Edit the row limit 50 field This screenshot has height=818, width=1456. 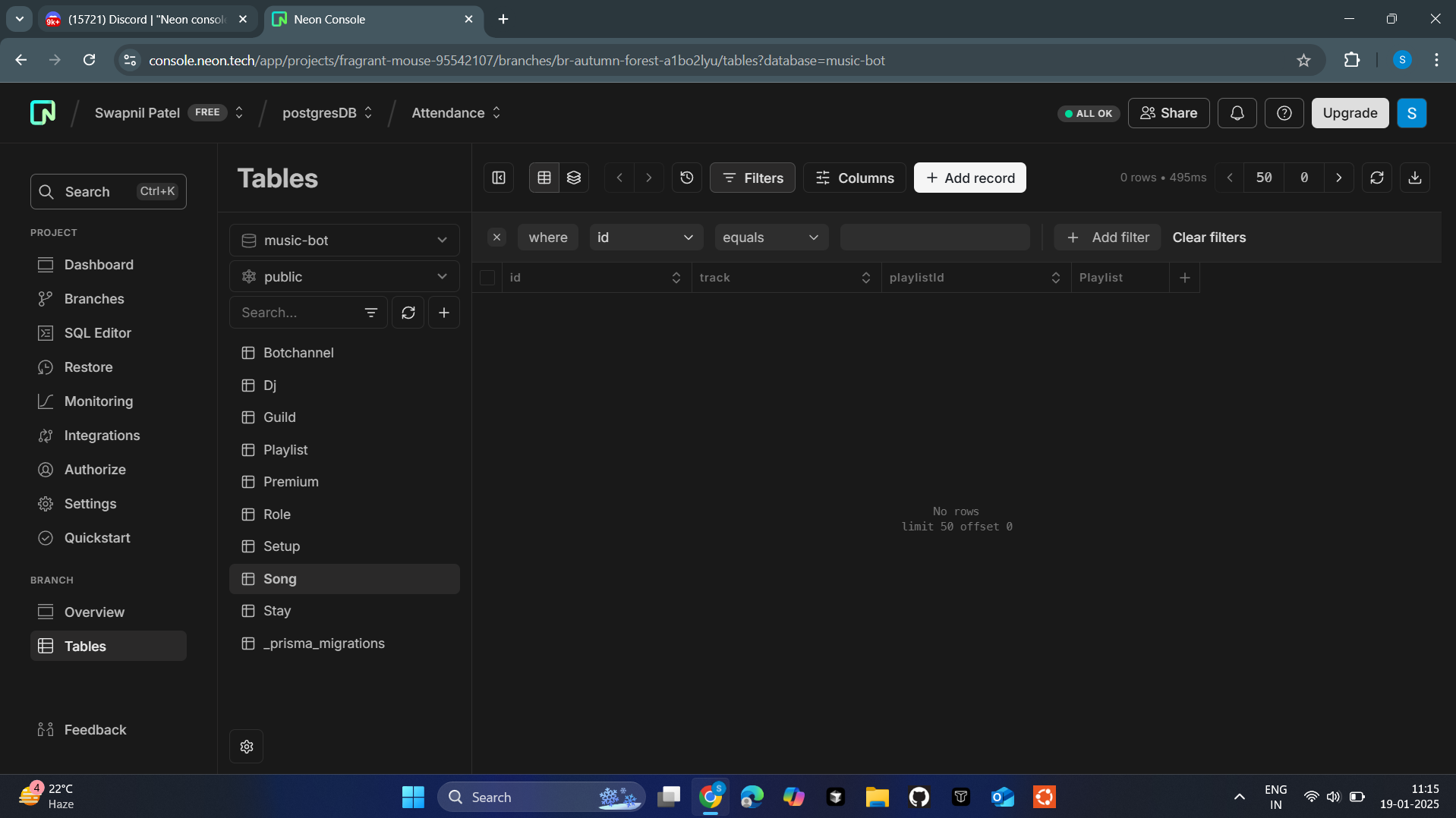click(1264, 178)
